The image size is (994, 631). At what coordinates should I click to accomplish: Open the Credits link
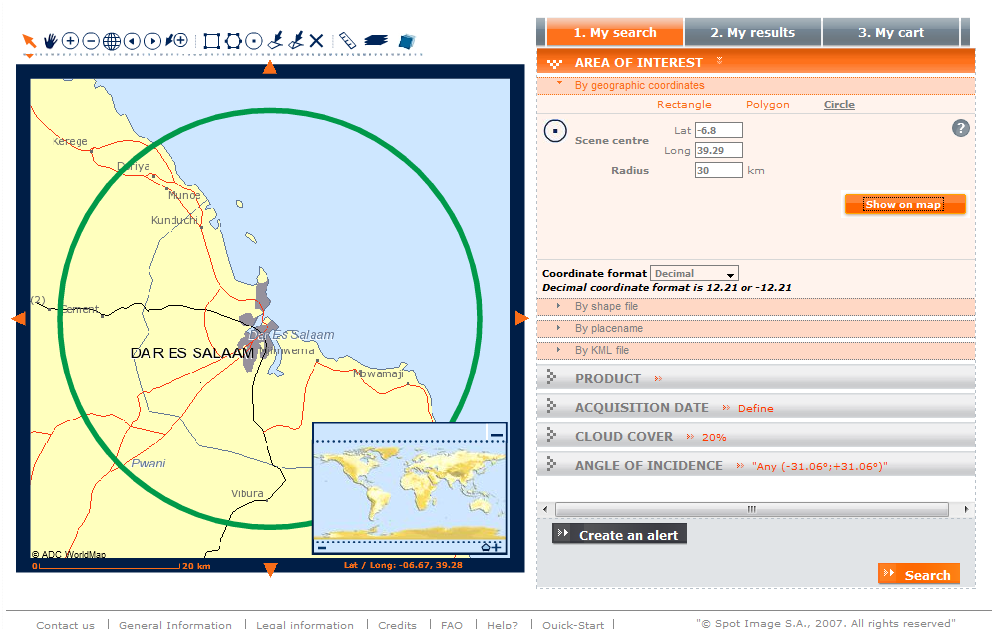[397, 625]
